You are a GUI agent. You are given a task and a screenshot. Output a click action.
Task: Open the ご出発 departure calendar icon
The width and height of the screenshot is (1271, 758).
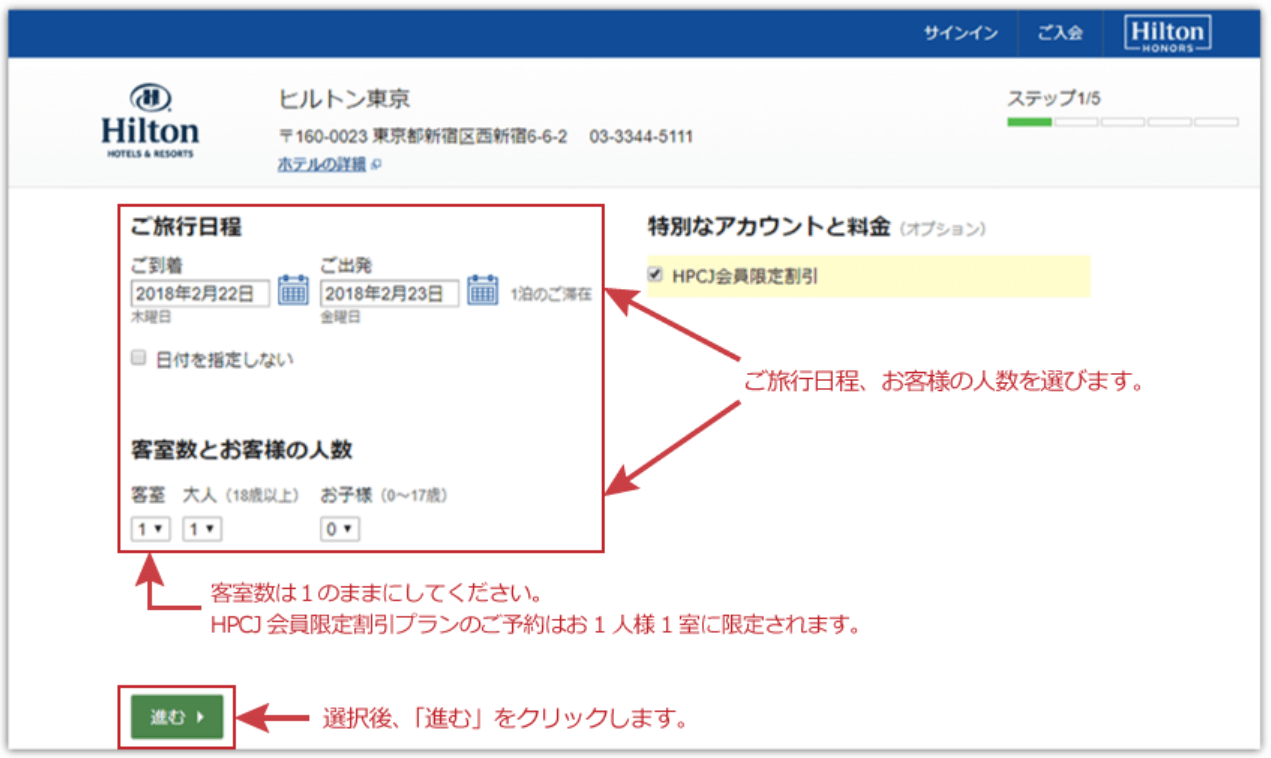482,291
